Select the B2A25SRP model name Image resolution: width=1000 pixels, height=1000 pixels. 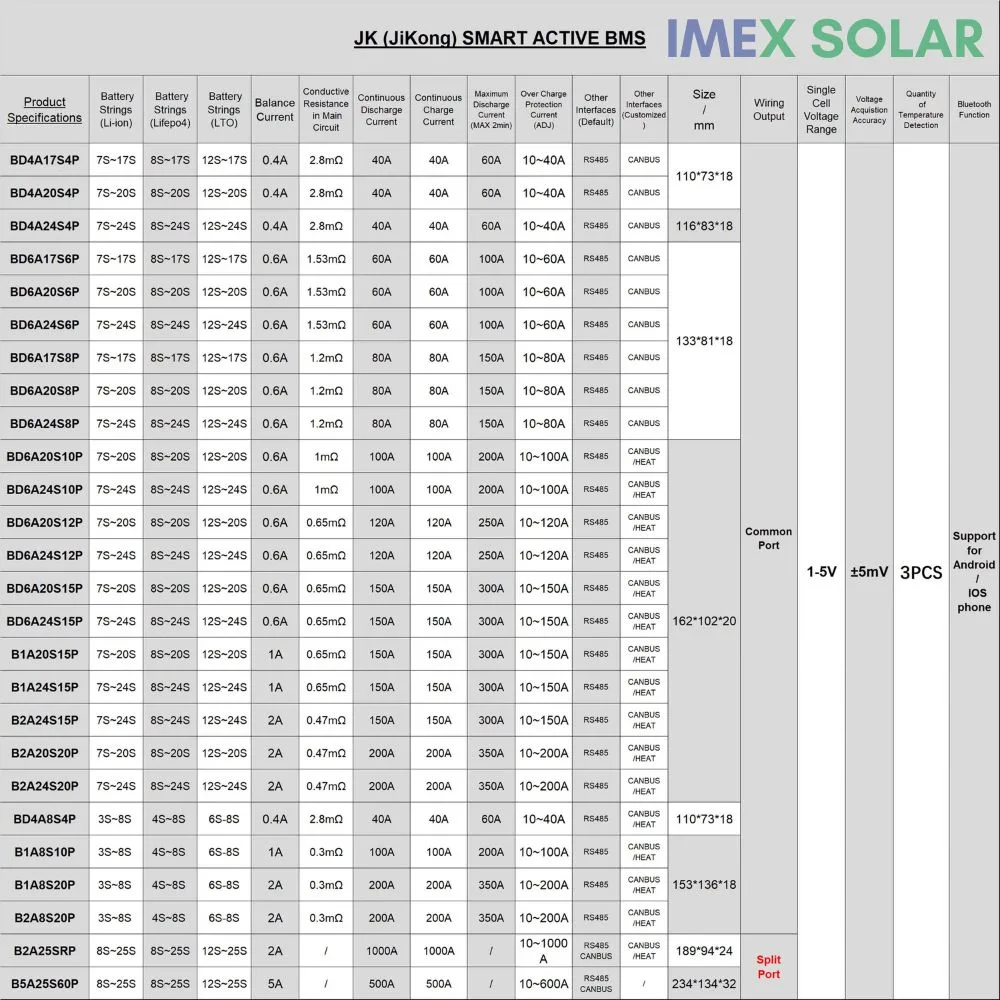pyautogui.click(x=45, y=951)
